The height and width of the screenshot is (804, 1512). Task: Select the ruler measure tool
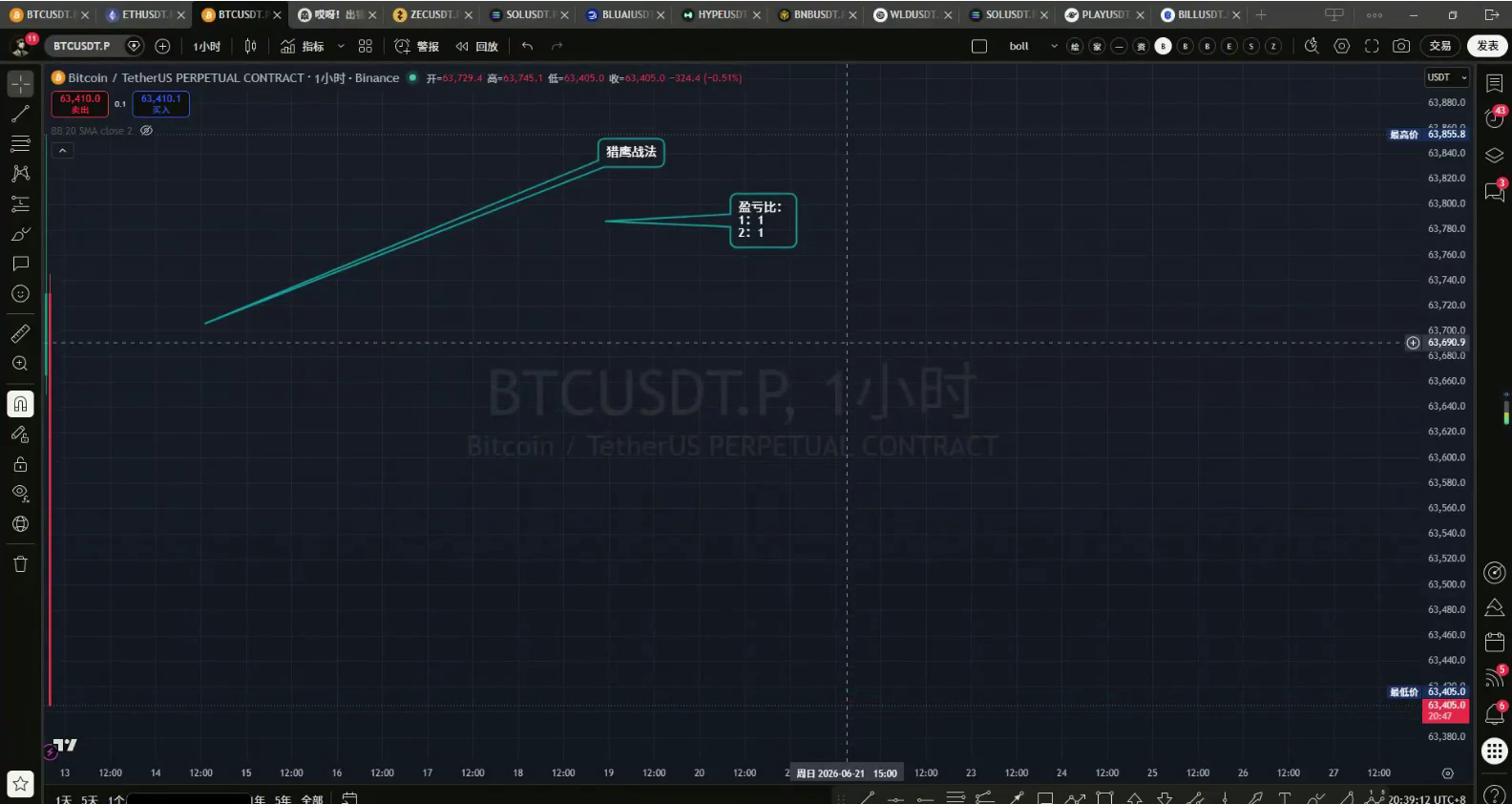click(x=20, y=333)
